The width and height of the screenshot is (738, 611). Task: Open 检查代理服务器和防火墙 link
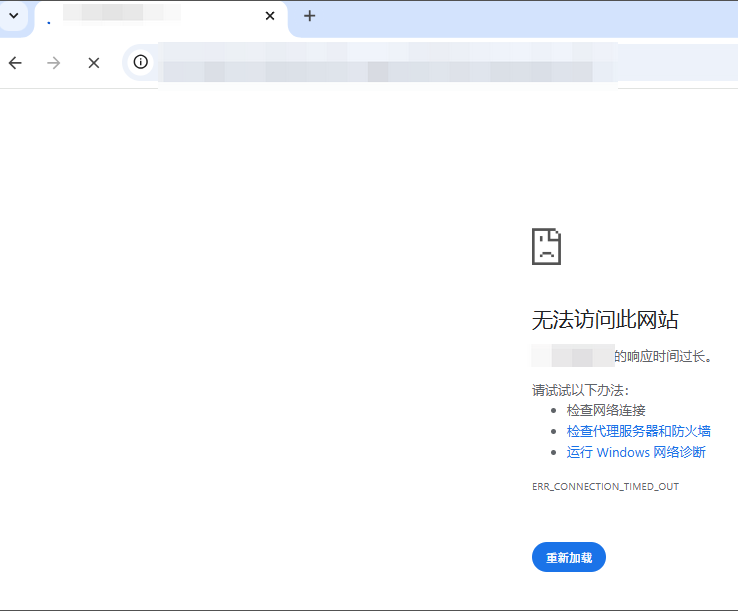(638, 431)
